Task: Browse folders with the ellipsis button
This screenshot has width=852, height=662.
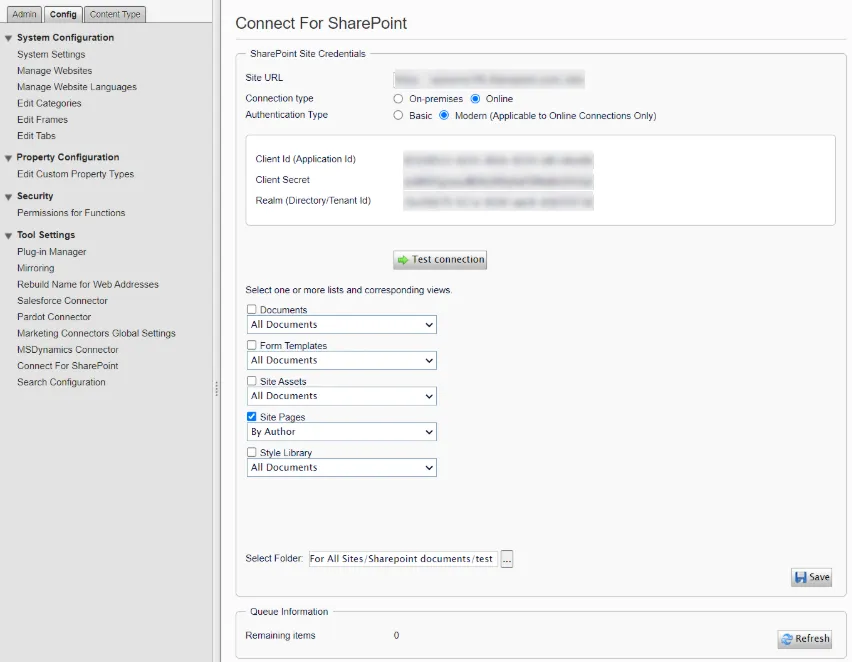Action: [506, 559]
